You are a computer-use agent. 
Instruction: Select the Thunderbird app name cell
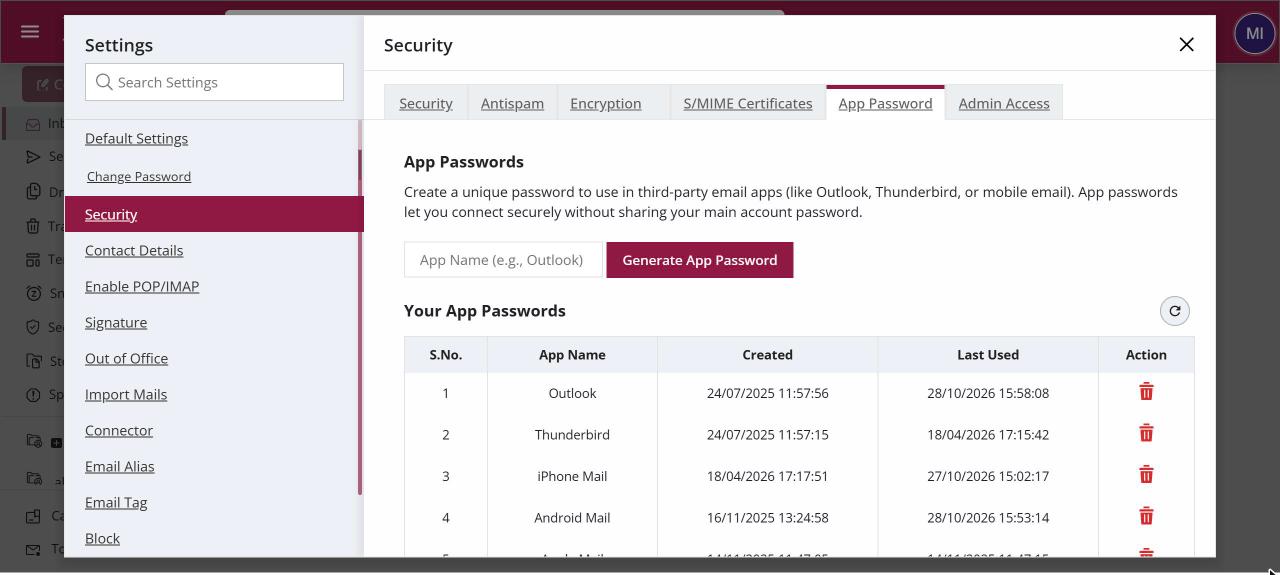point(572,435)
